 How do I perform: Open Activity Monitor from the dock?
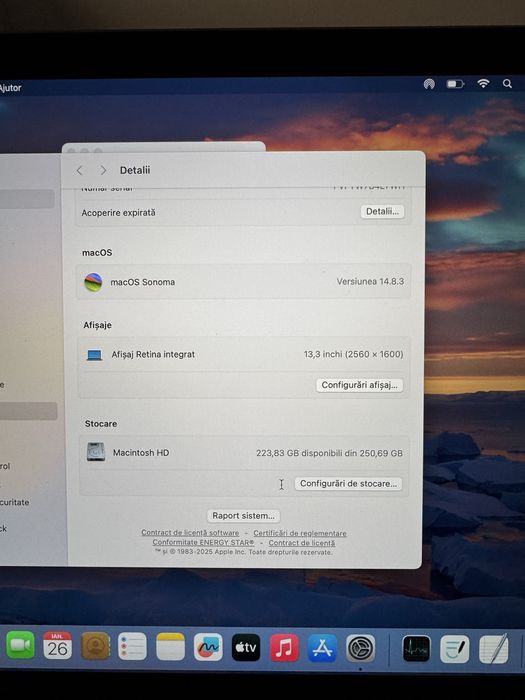416,649
